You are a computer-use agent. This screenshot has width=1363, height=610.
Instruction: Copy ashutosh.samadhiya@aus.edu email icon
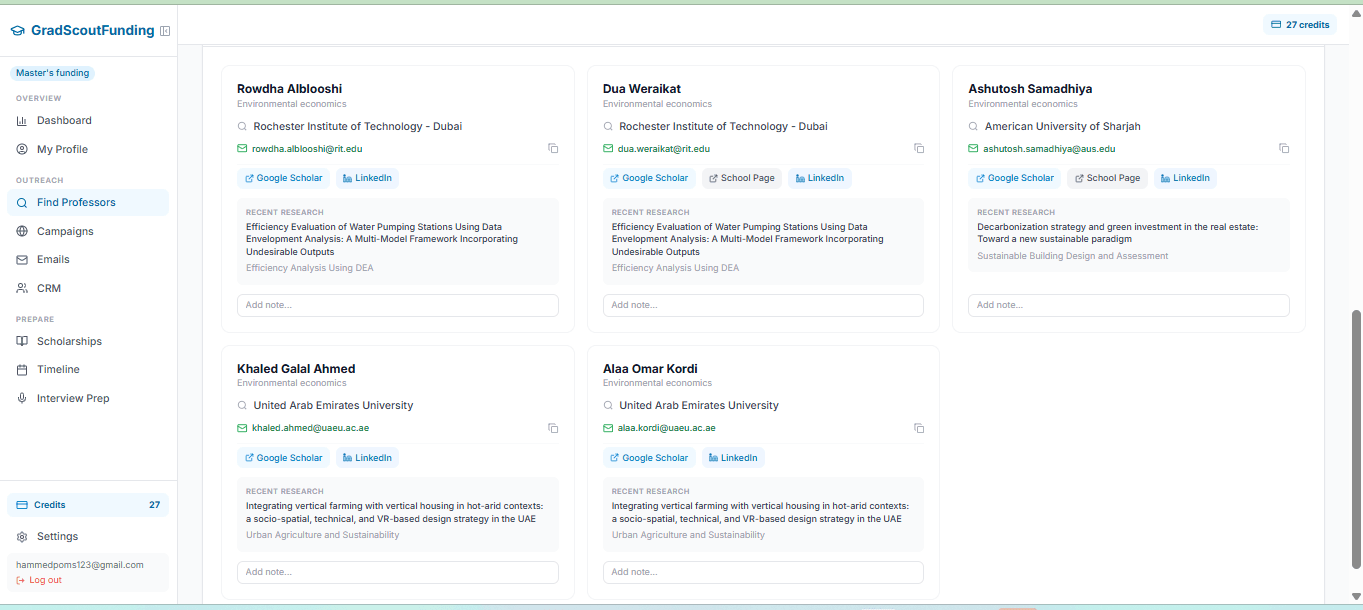pyautogui.click(x=1284, y=148)
